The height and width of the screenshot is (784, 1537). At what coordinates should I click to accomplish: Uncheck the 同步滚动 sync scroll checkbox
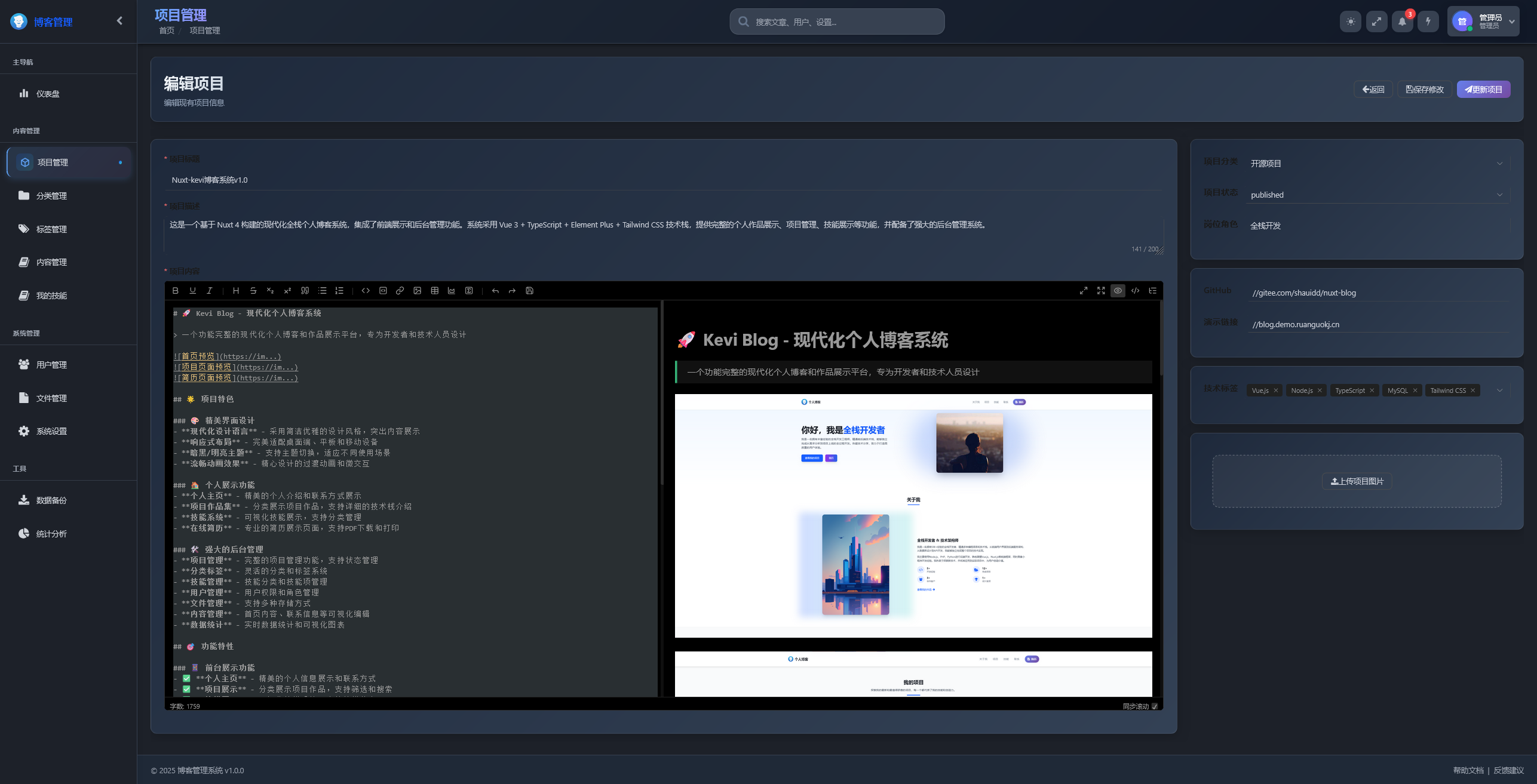(x=1155, y=706)
